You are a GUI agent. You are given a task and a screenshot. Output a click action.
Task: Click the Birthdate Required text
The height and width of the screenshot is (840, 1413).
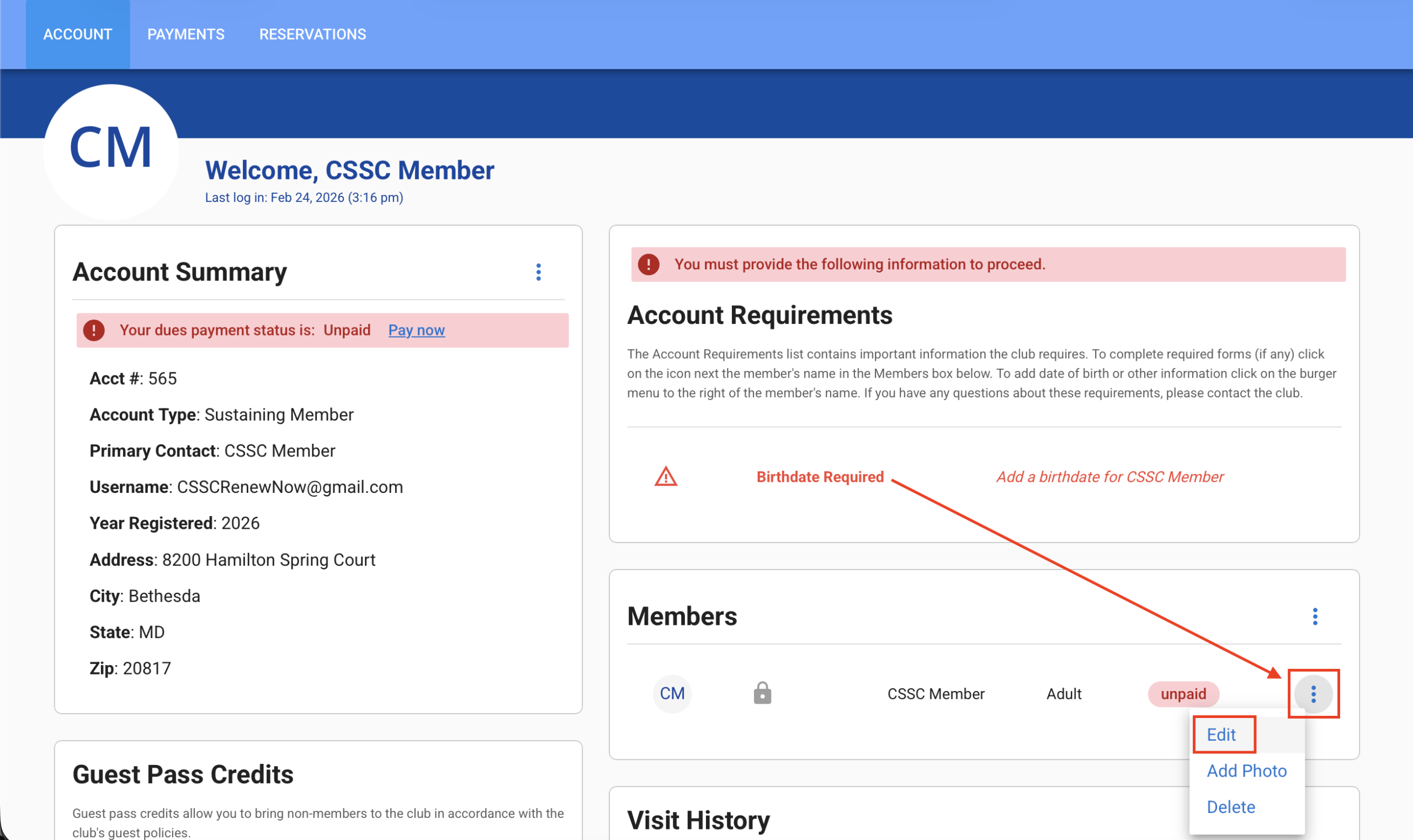[x=820, y=477]
